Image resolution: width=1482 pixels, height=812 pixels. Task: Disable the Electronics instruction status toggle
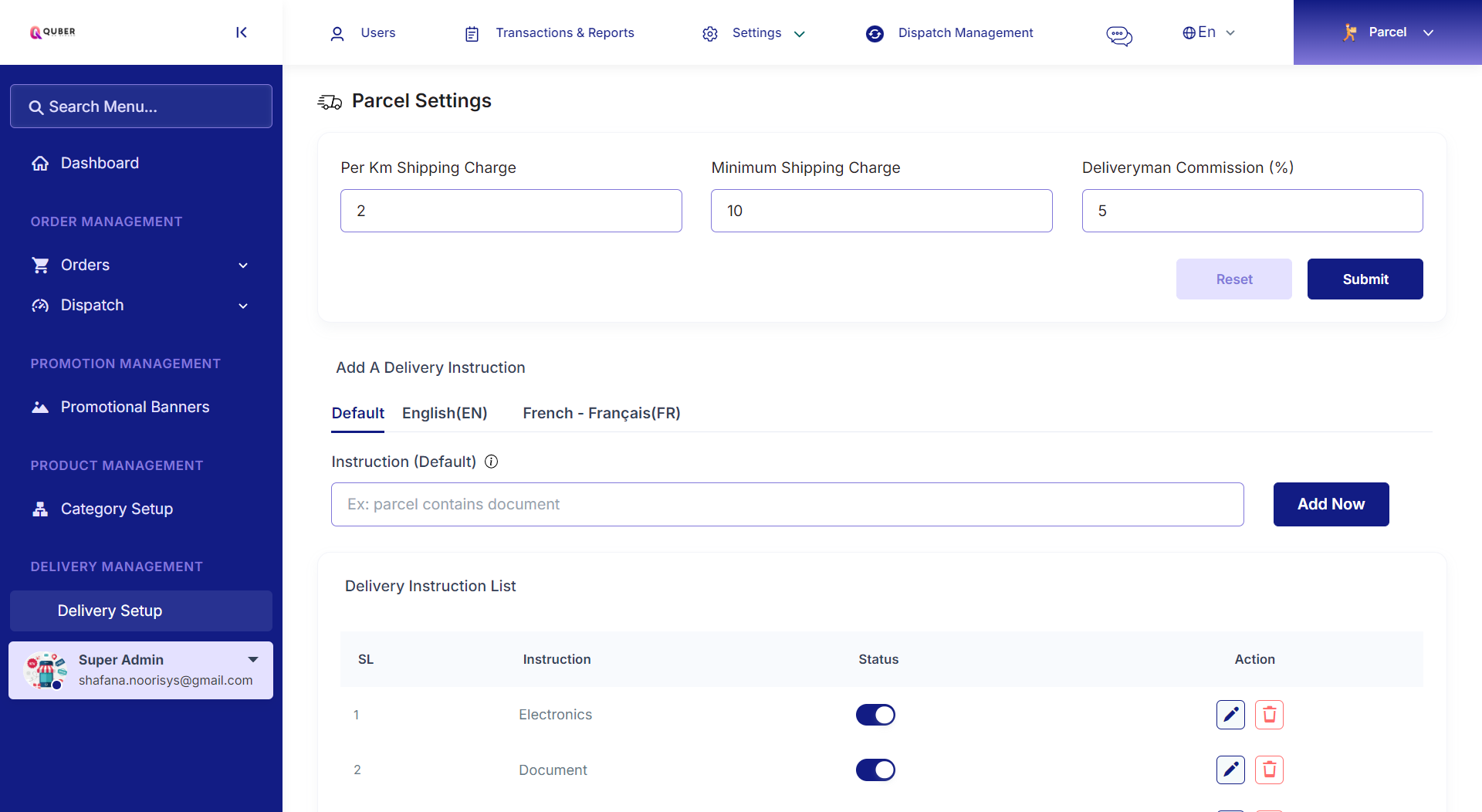875,715
